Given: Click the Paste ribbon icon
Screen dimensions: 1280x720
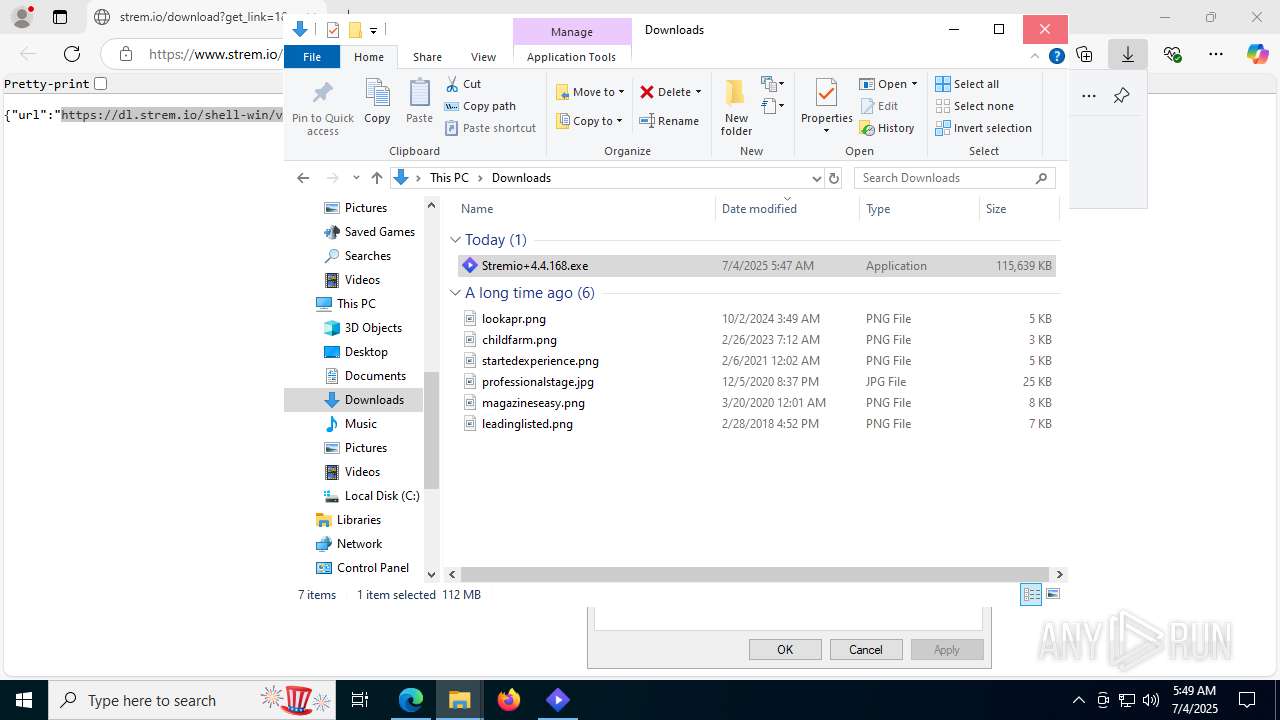Looking at the screenshot, I should click(419, 102).
